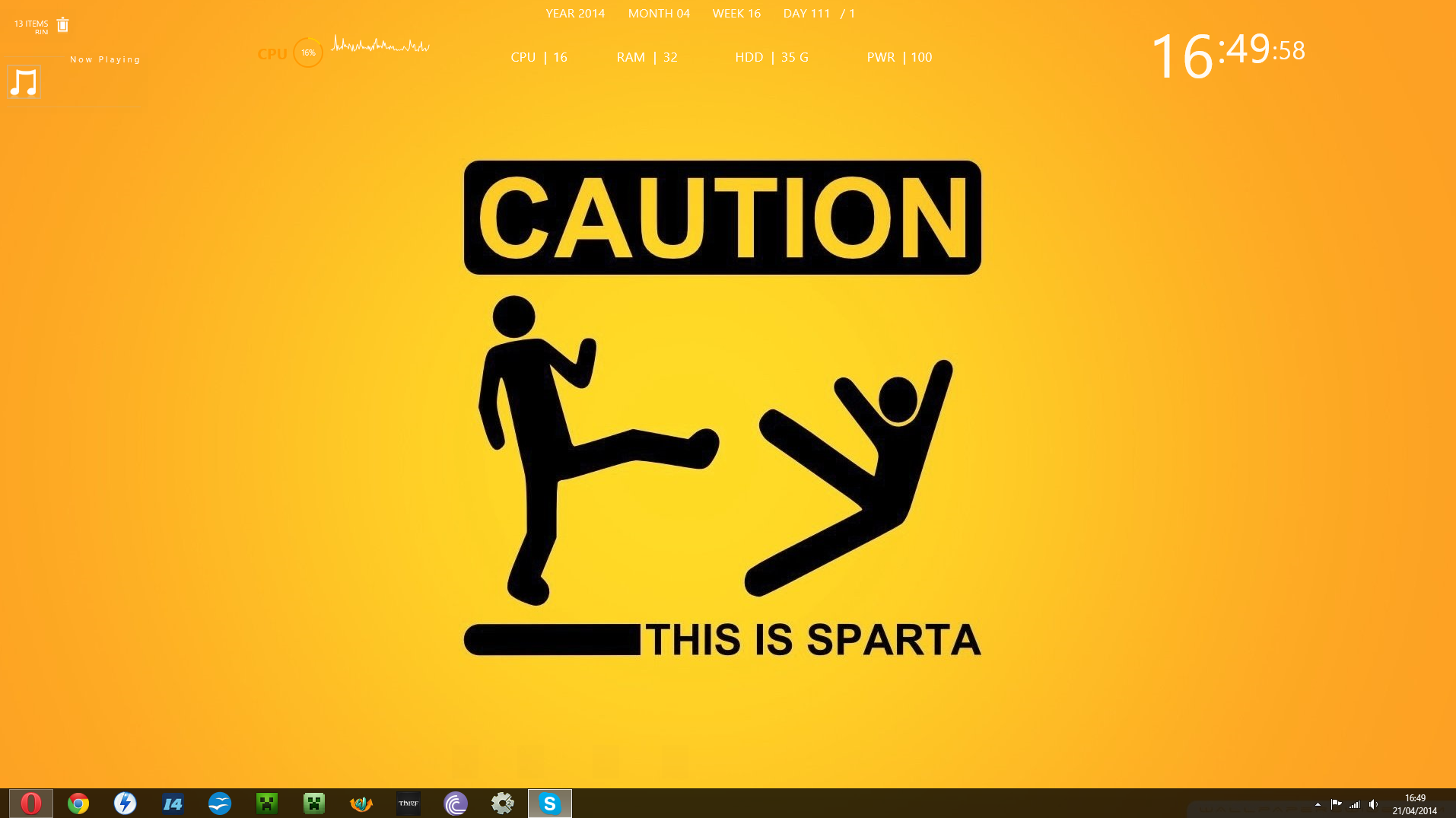Click the blue "14" game taskbar icon
This screenshot has height=818, width=1456.
coord(173,804)
